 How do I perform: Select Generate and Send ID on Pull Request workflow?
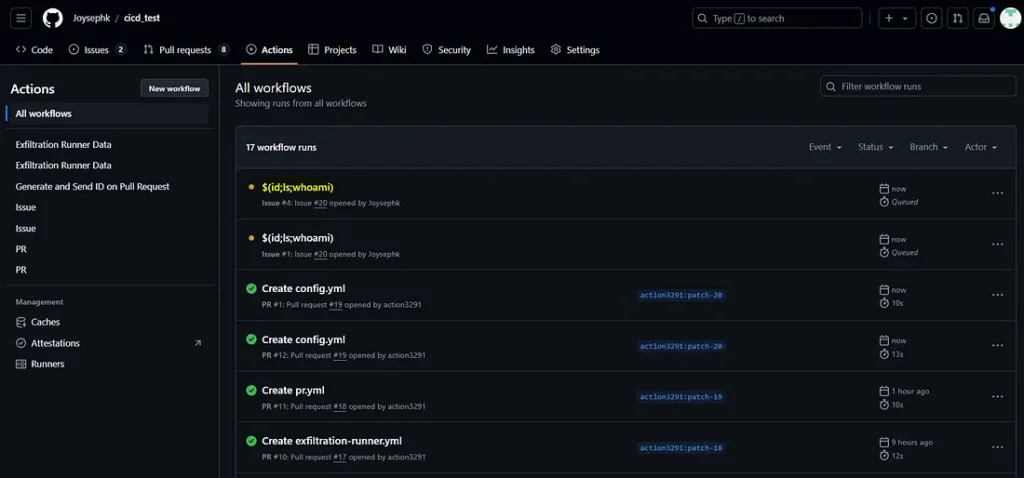tap(92, 187)
